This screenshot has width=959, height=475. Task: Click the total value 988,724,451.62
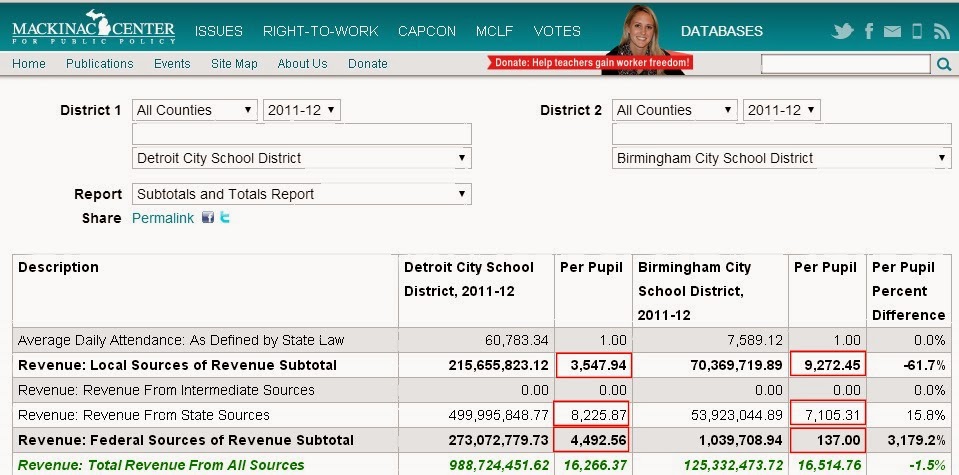pos(498,465)
